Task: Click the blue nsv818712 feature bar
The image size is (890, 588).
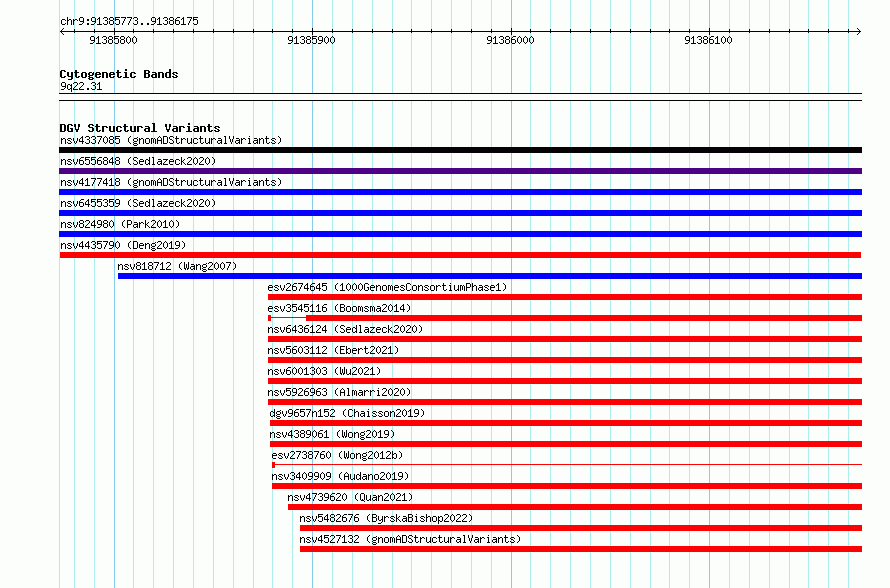Action: [490, 276]
